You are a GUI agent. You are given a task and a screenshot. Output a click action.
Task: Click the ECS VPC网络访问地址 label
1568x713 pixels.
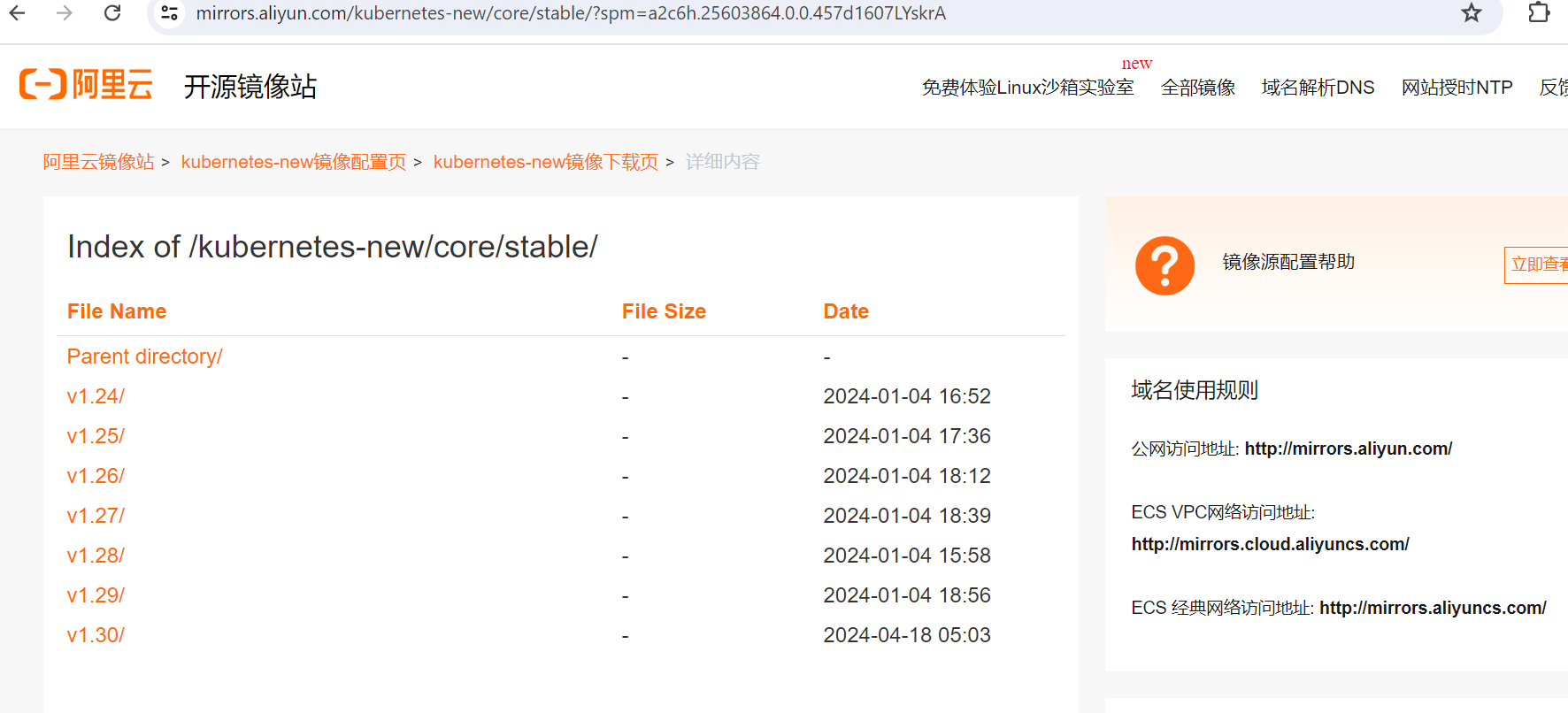1223,512
